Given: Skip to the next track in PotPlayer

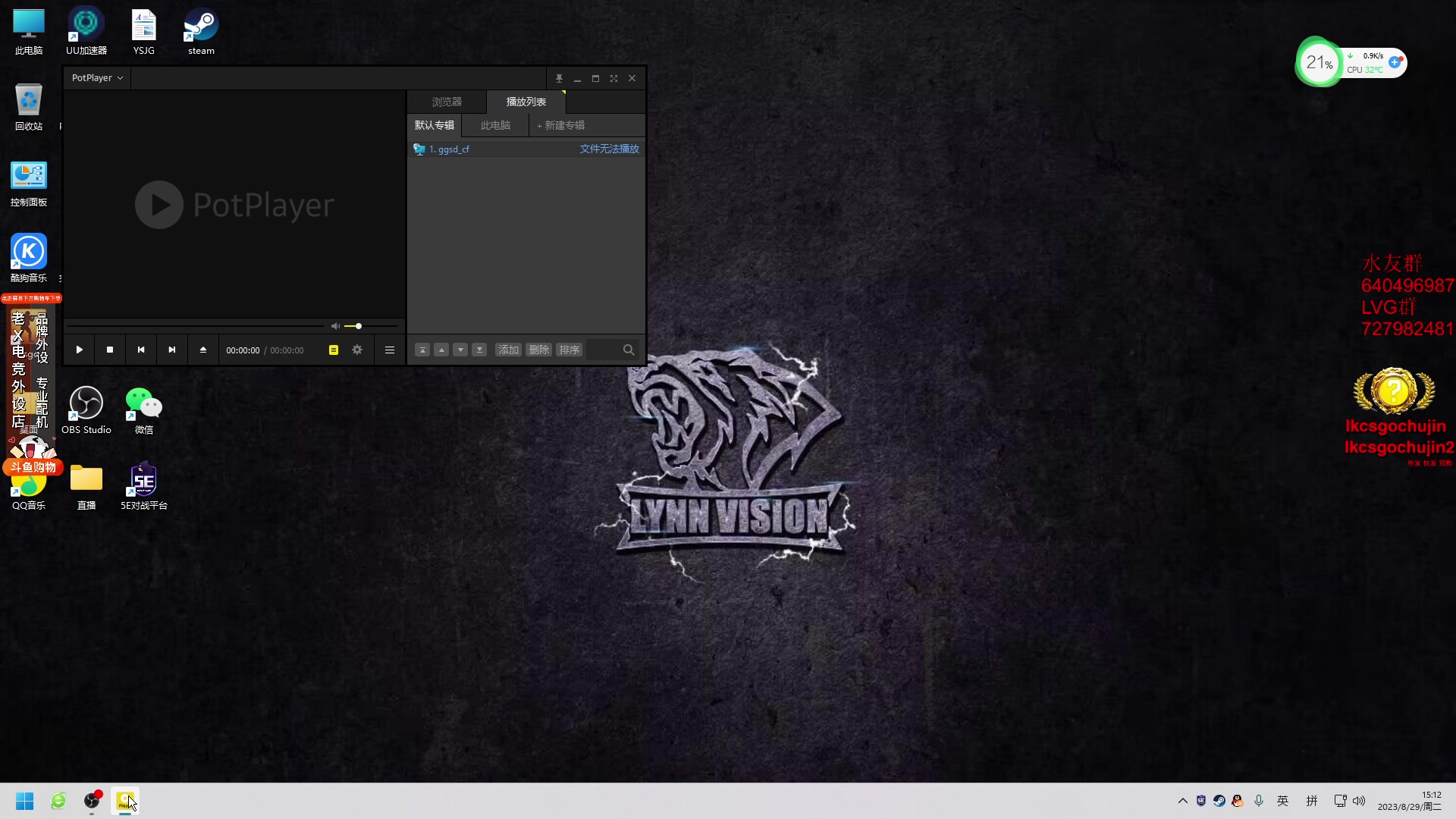Looking at the screenshot, I should tap(172, 350).
